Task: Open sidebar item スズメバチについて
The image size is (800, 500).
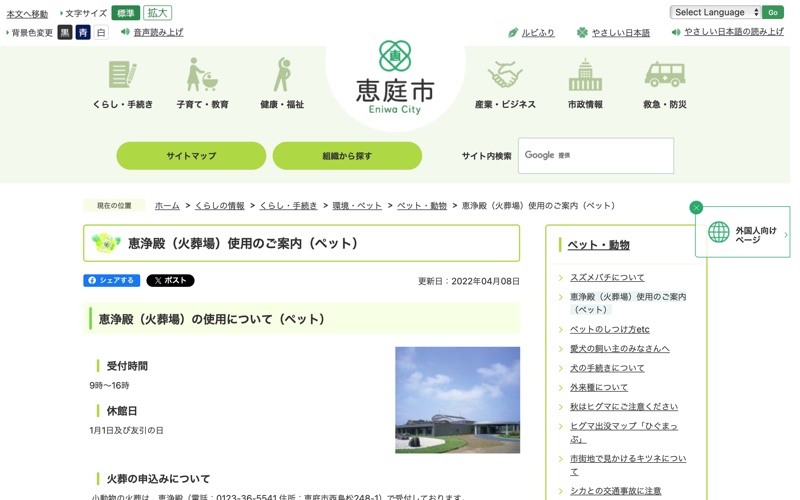Action: click(x=607, y=278)
